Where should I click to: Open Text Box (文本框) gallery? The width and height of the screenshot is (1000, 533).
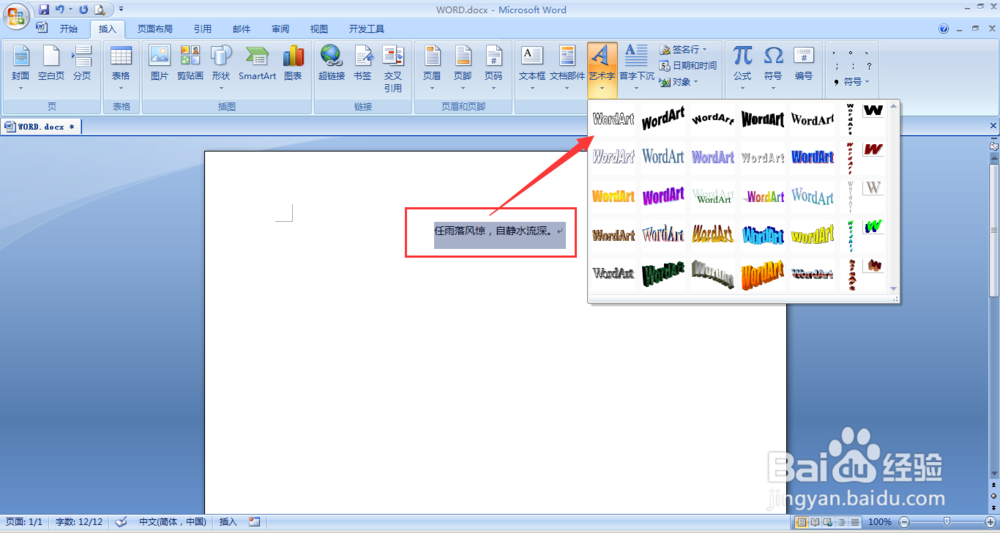[x=532, y=69]
